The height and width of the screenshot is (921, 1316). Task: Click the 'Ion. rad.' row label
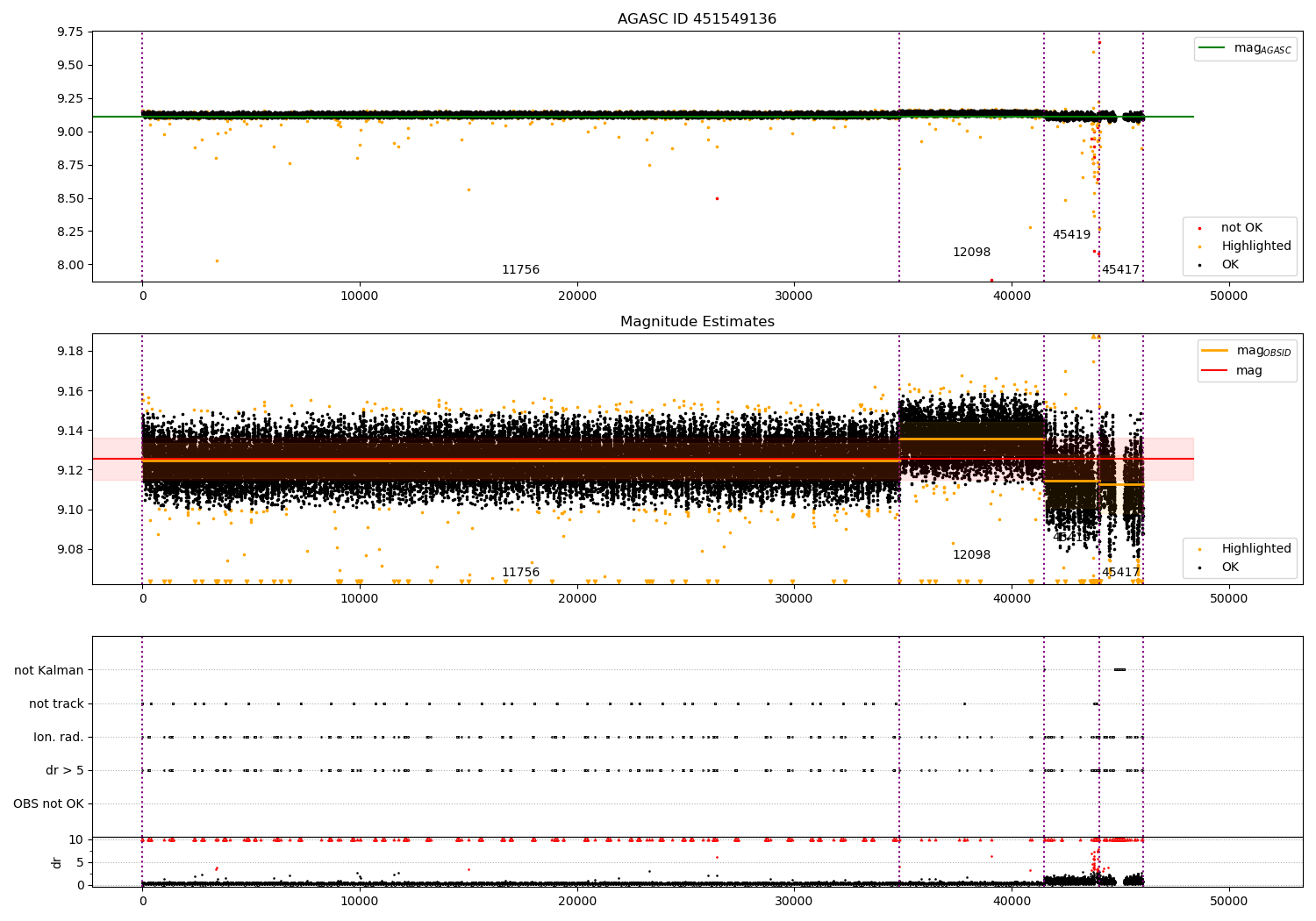pos(59,738)
